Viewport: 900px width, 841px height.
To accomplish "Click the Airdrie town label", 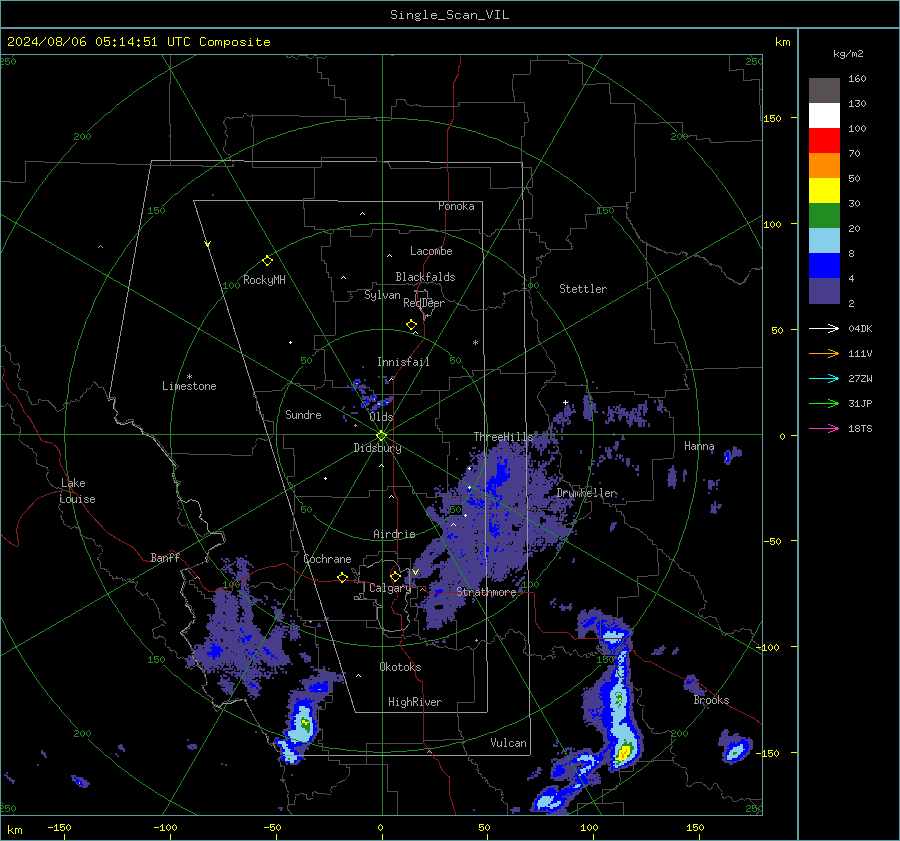I will (394, 534).
